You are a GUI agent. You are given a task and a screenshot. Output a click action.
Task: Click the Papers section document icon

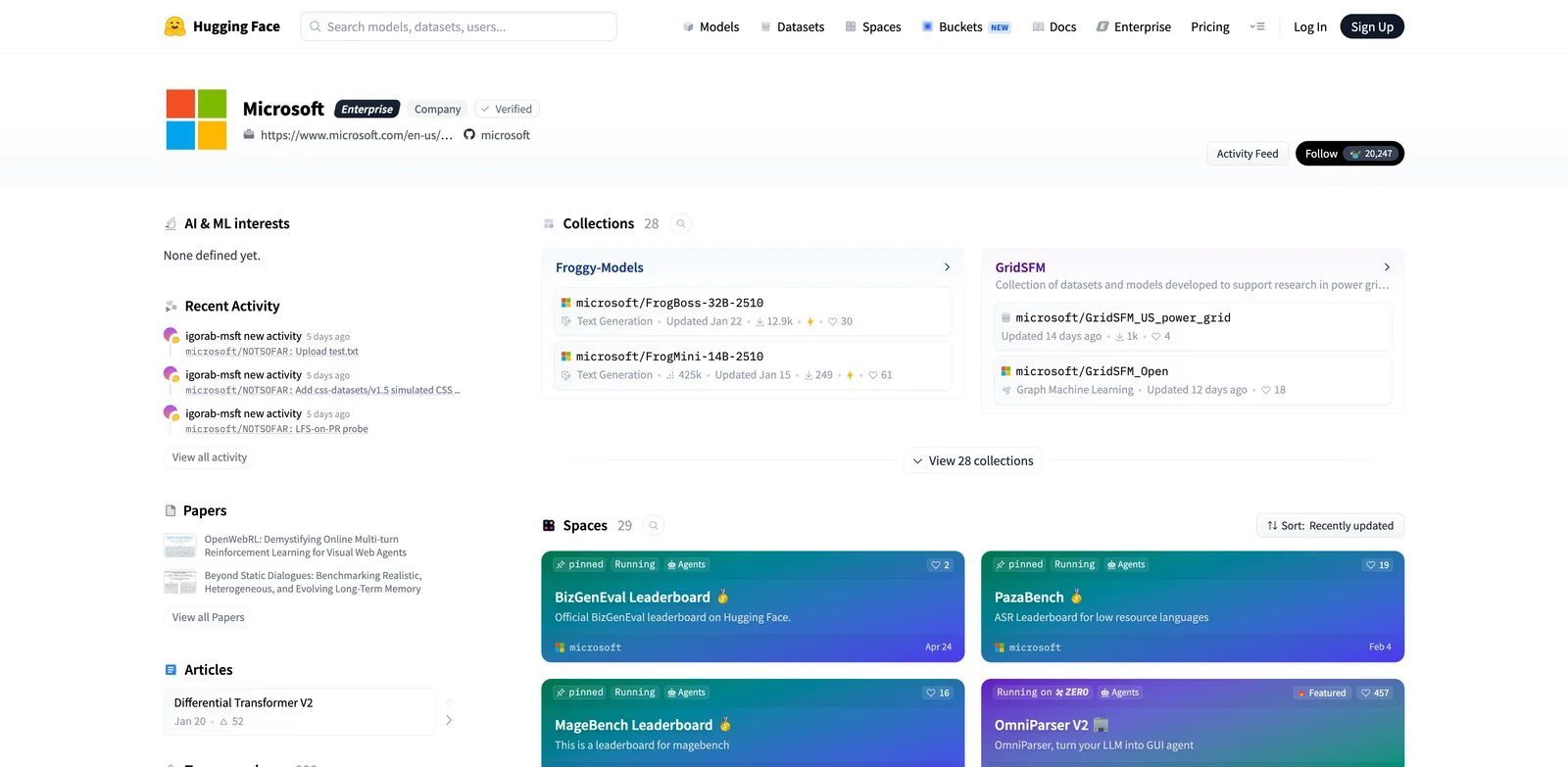pyautogui.click(x=171, y=511)
